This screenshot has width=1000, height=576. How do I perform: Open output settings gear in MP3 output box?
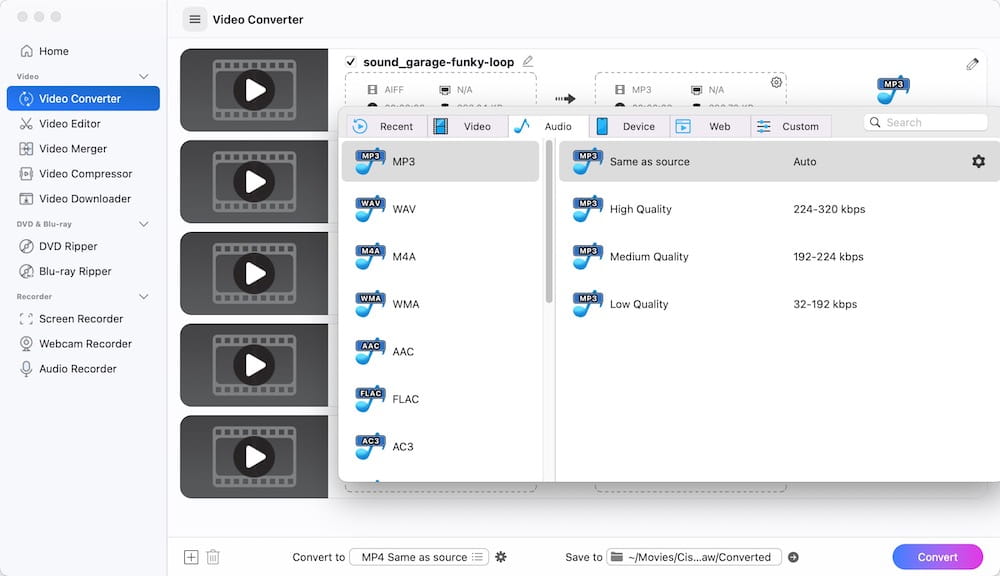776,82
